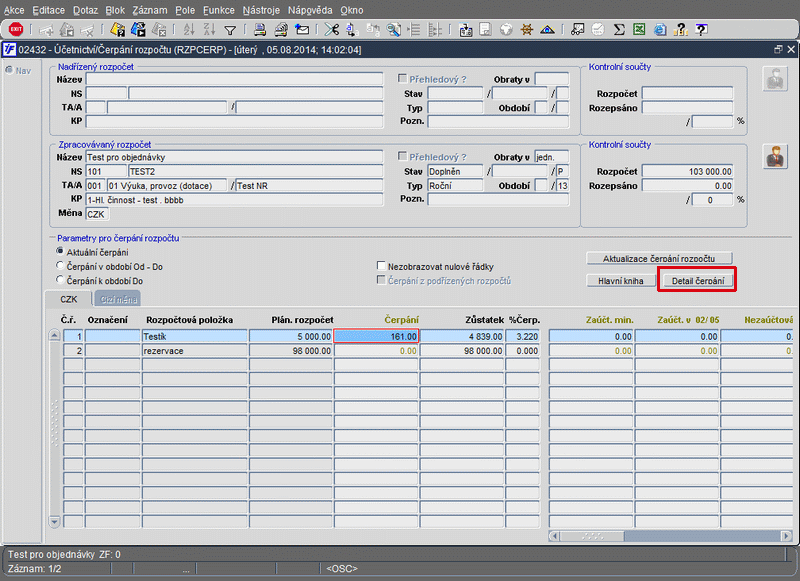Image resolution: width=800 pixels, height=581 pixels.
Task: Switch to the CZK tab
Action: tap(69, 298)
